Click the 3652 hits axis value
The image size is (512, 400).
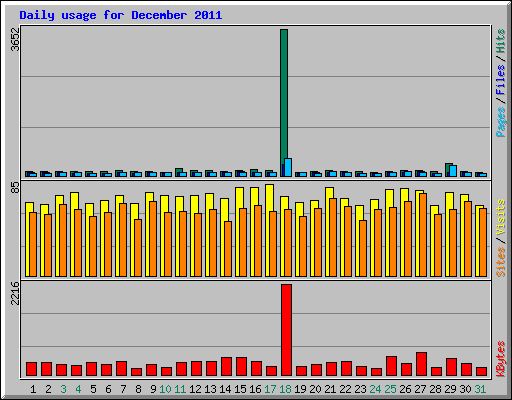coord(15,39)
